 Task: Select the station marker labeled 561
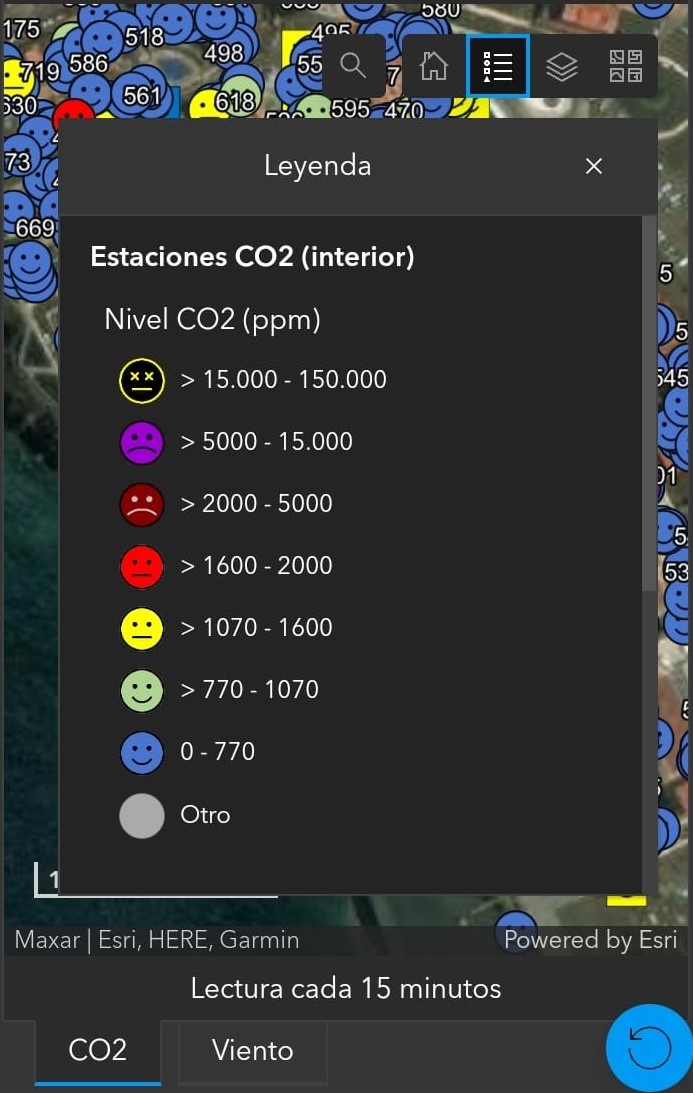[x=143, y=94]
